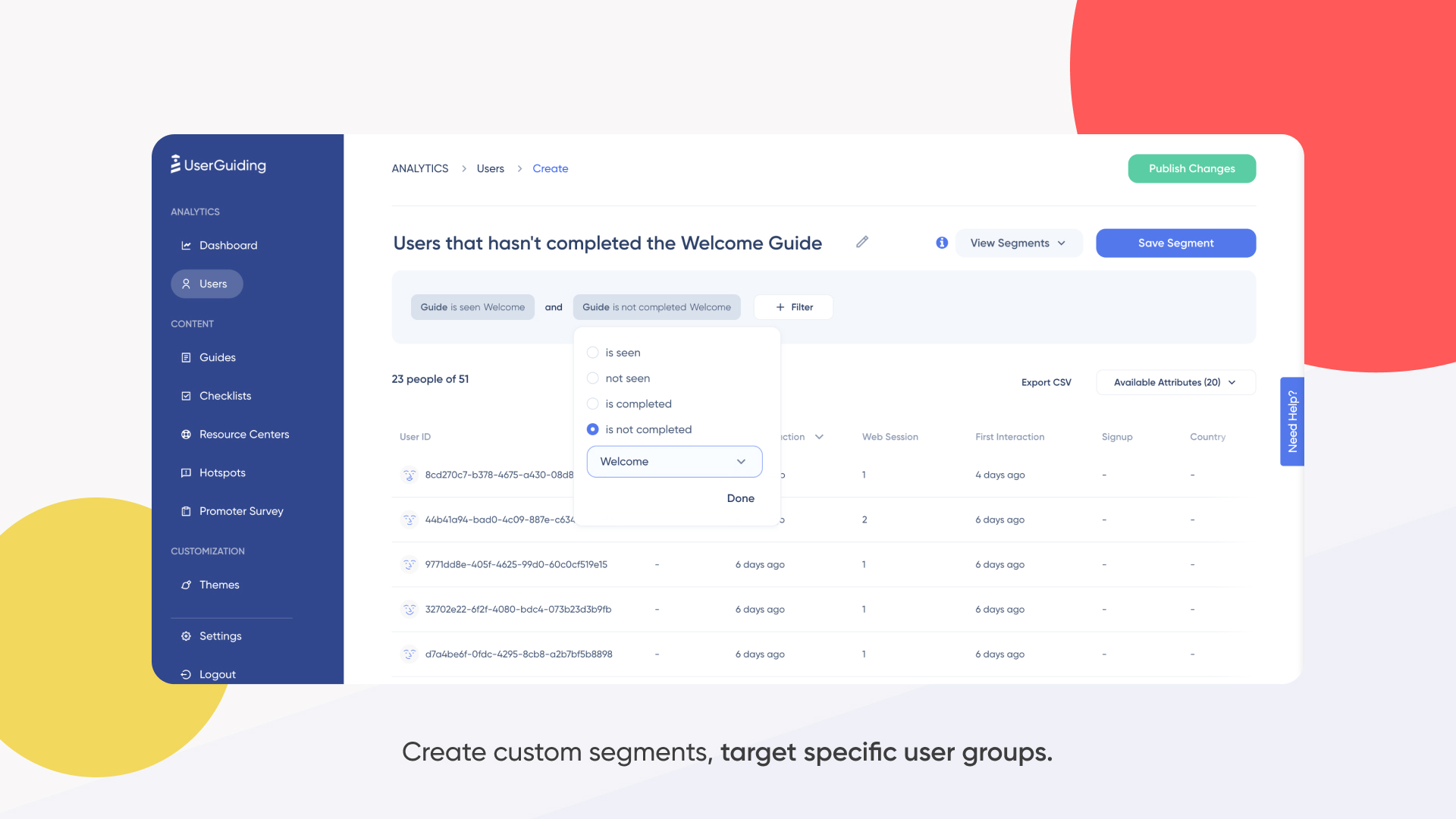
Task: Select the "not seen" radio option
Action: tap(593, 378)
